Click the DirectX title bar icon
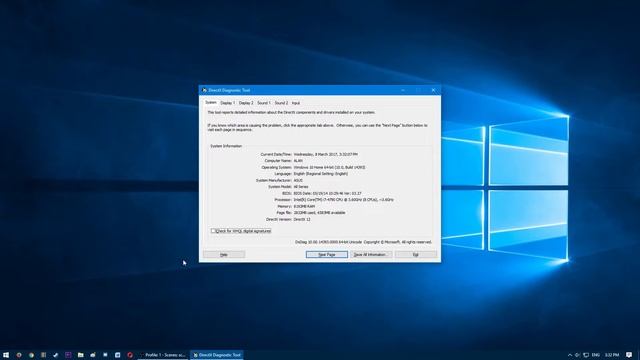Screen dimensions: 640x360 204,90
